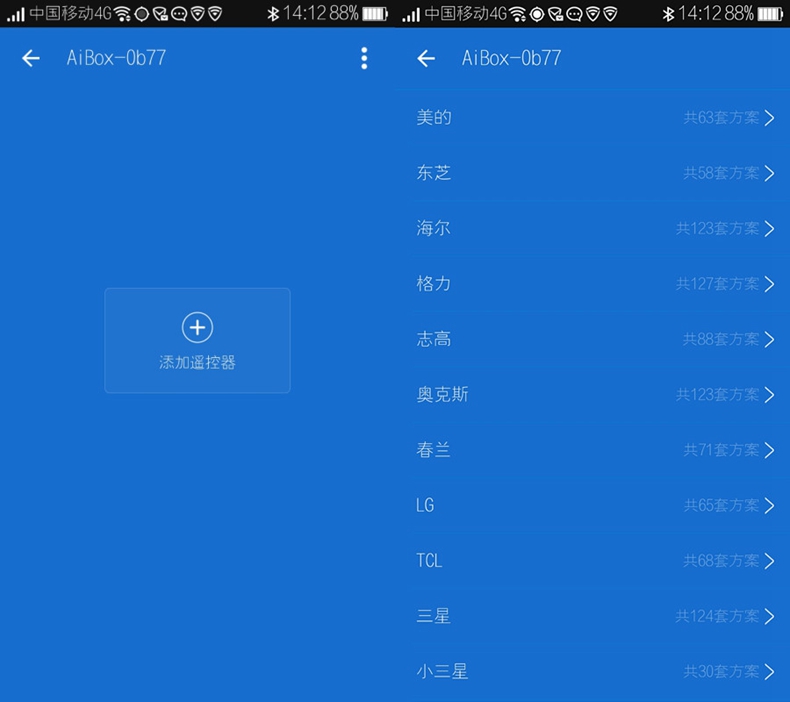Tap signal strength bars in left status bar
Viewport: 790px width, 702px height.
click(16, 15)
